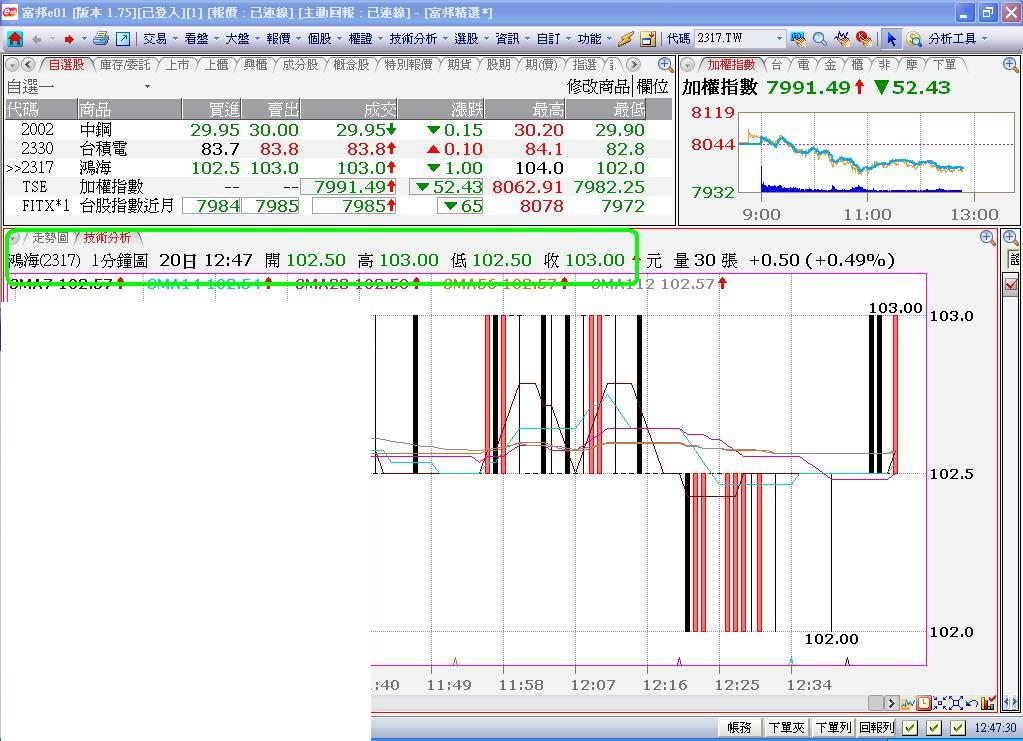This screenshot has width=1023, height=741.
Task: Click the expand-outward arrows icon below chart
Action: point(956,703)
